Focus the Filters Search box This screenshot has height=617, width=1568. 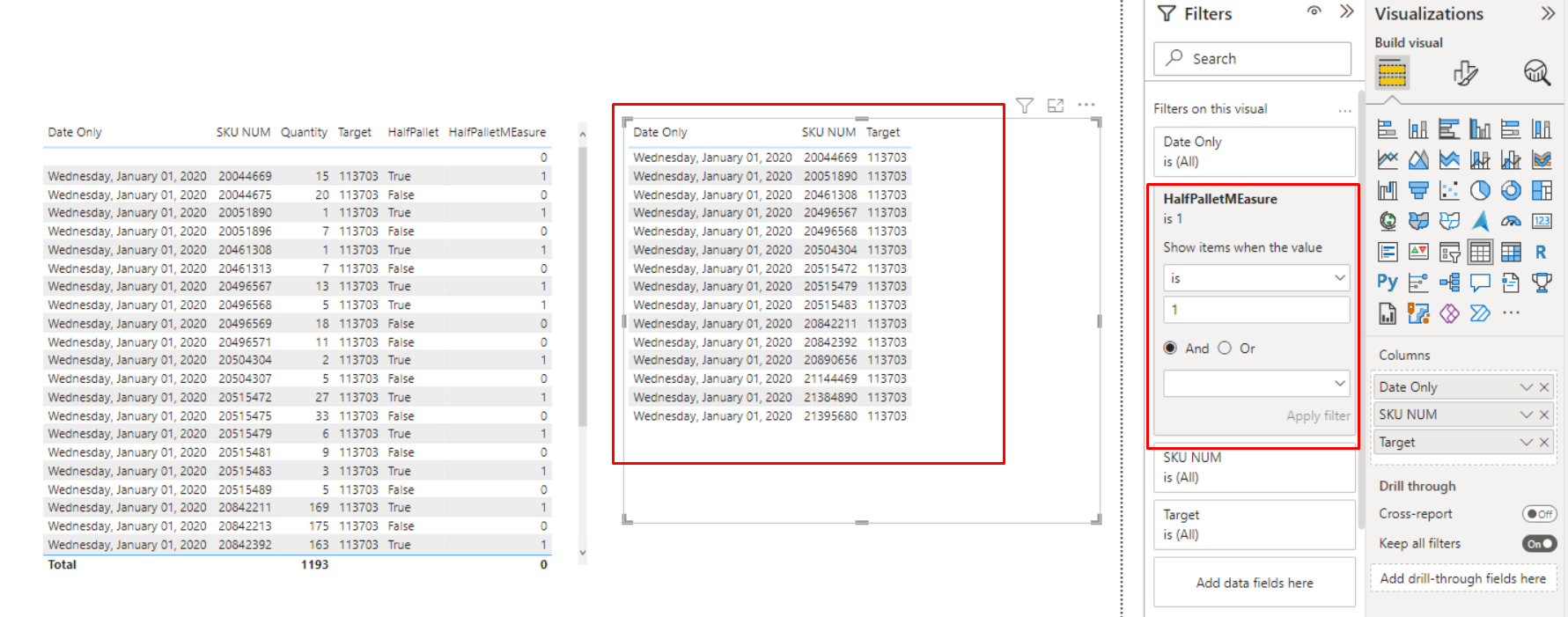[1252, 58]
